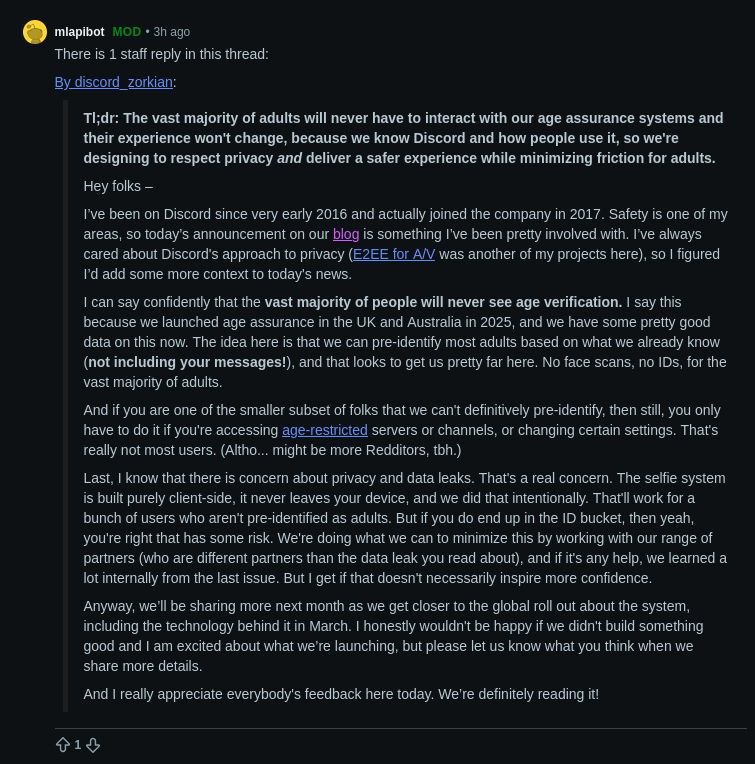Follow the "By discord_zorkian" link

(114, 82)
